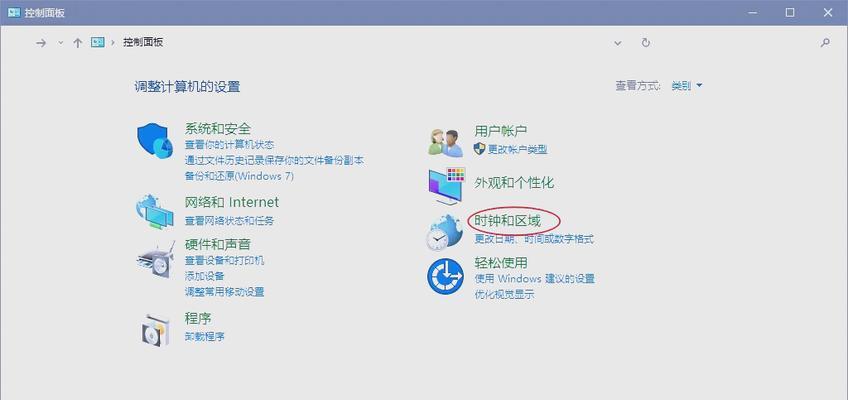Viewport: 848px width, 400px height.
Task: Click the forward navigation arrow
Action: (41, 43)
